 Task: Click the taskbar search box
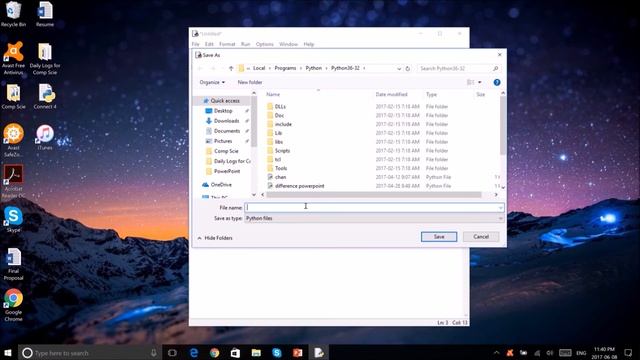[x=90, y=353]
